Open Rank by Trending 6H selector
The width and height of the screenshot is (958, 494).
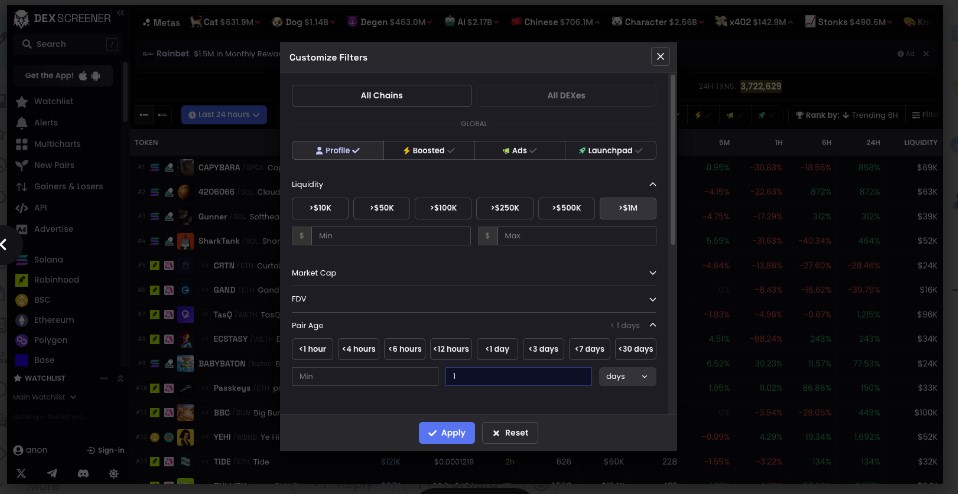846,115
